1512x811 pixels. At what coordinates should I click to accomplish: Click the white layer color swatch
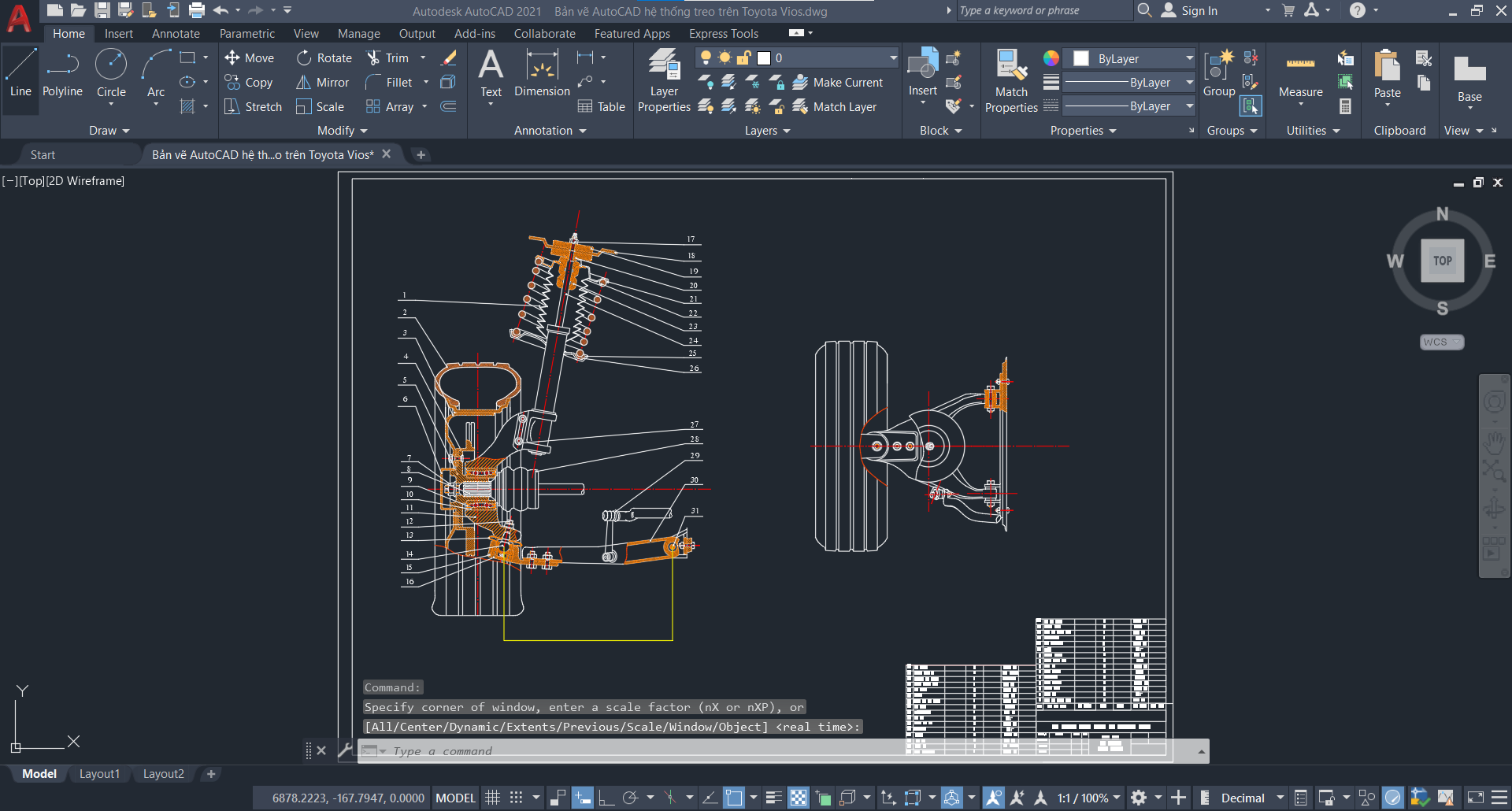tap(763, 57)
